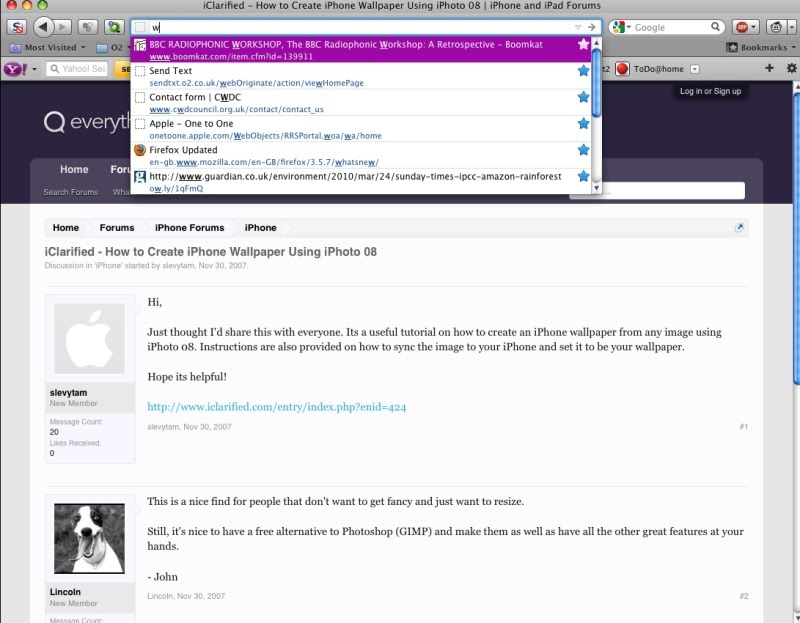Screen dimensions: 800x623
Task: Click post permalink #1
Action: tap(743, 427)
